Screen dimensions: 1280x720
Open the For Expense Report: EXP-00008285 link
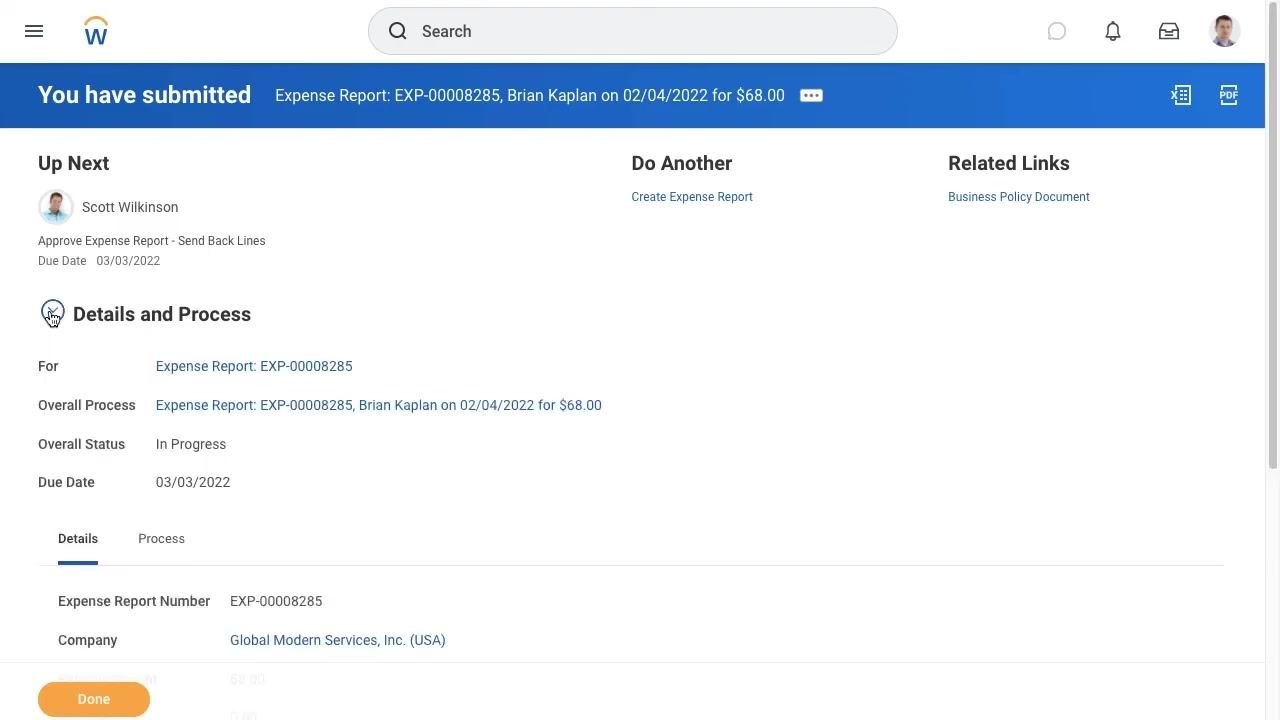[254, 366]
